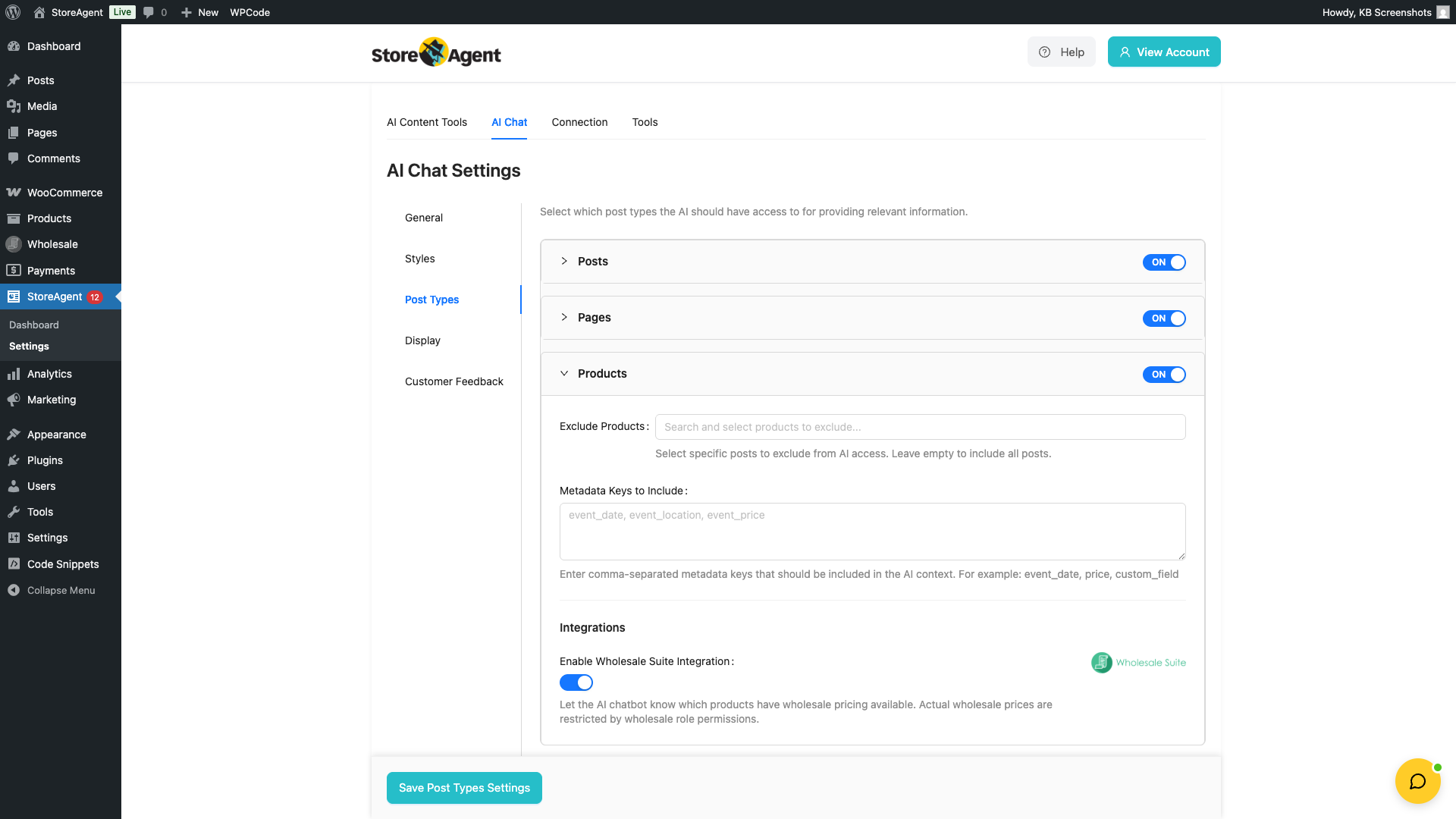Toggle Posts post type switch off
This screenshot has height=819, width=1456.
[1164, 262]
